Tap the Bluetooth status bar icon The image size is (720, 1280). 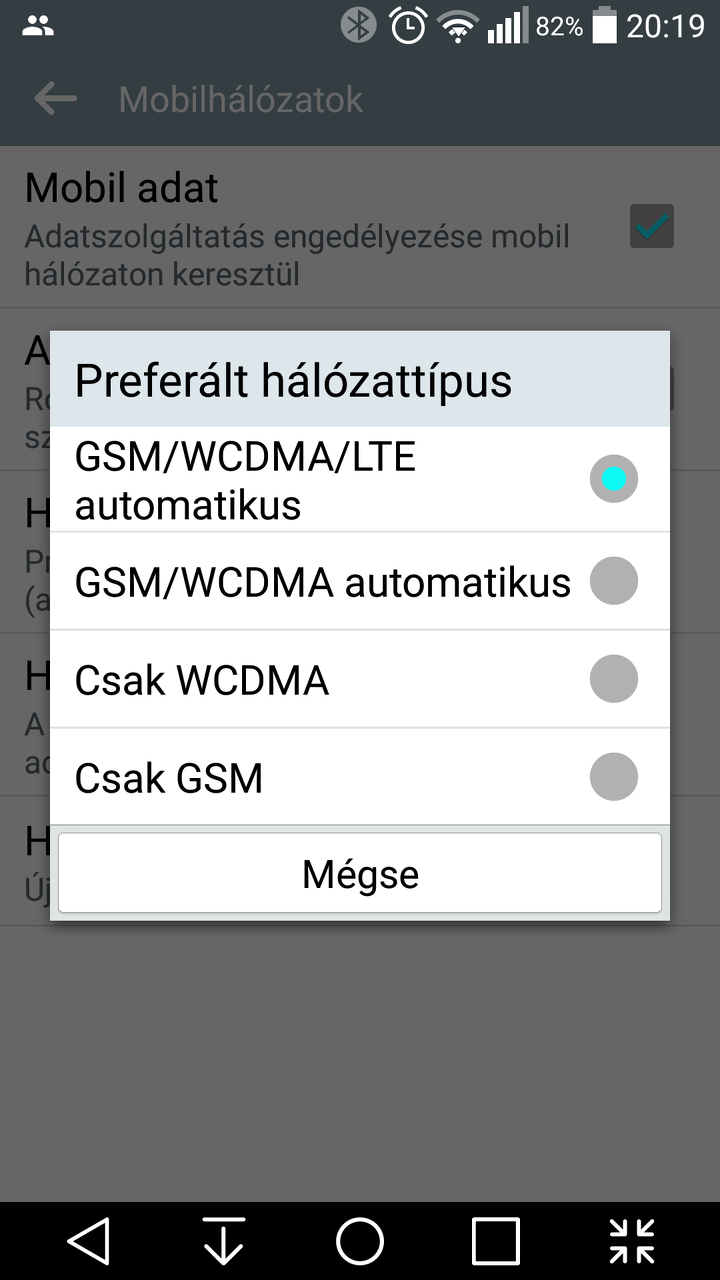point(358,26)
